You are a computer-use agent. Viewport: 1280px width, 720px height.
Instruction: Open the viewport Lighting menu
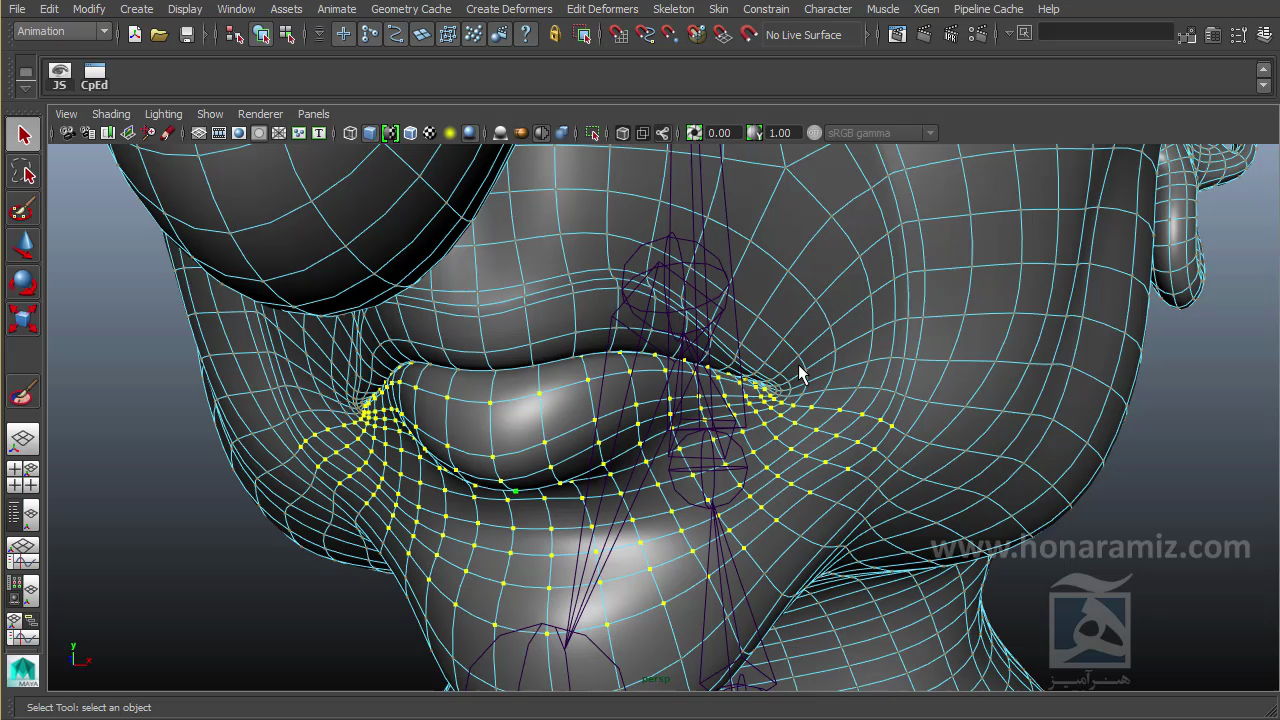coord(163,114)
